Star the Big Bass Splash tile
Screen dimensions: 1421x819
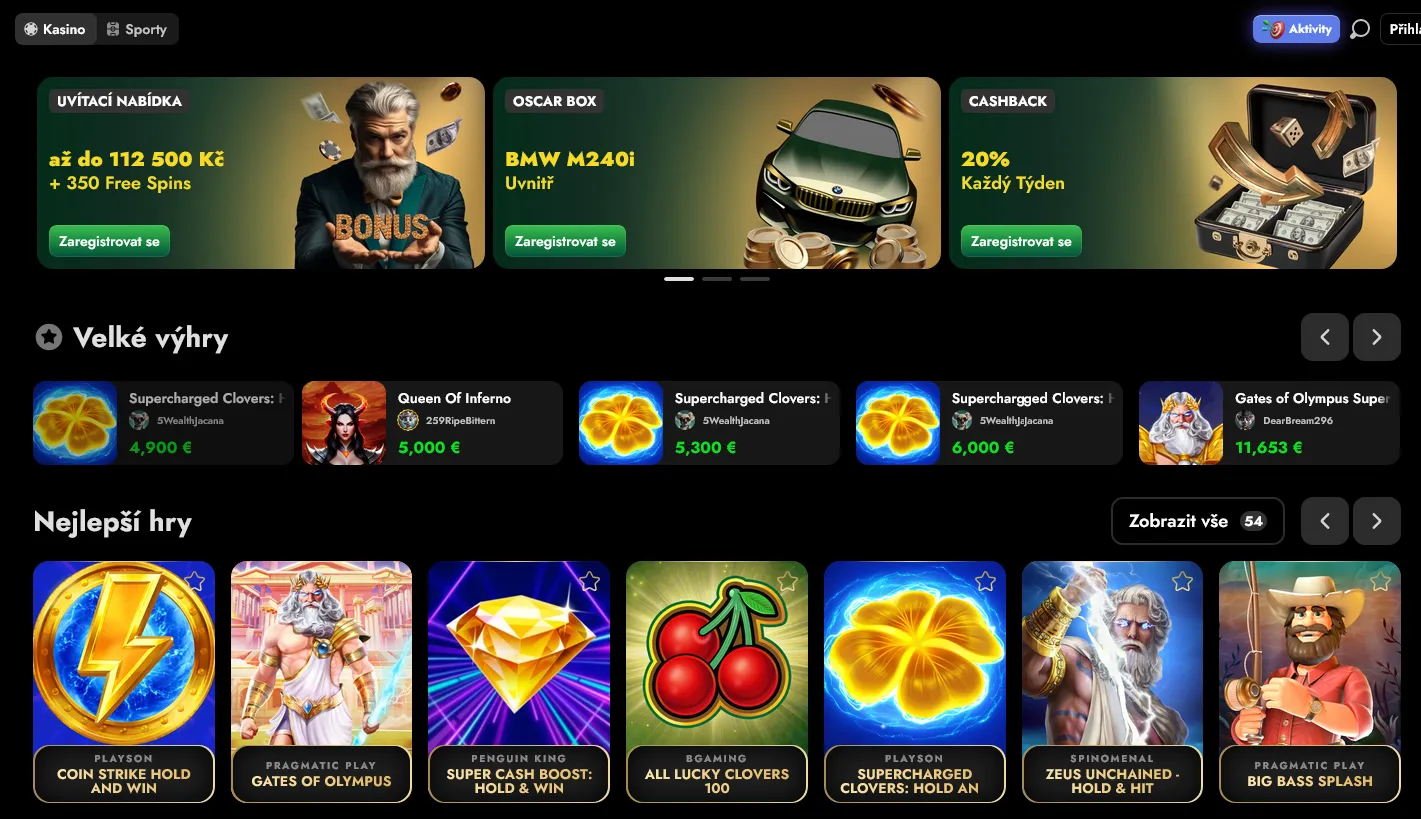[x=1381, y=581]
